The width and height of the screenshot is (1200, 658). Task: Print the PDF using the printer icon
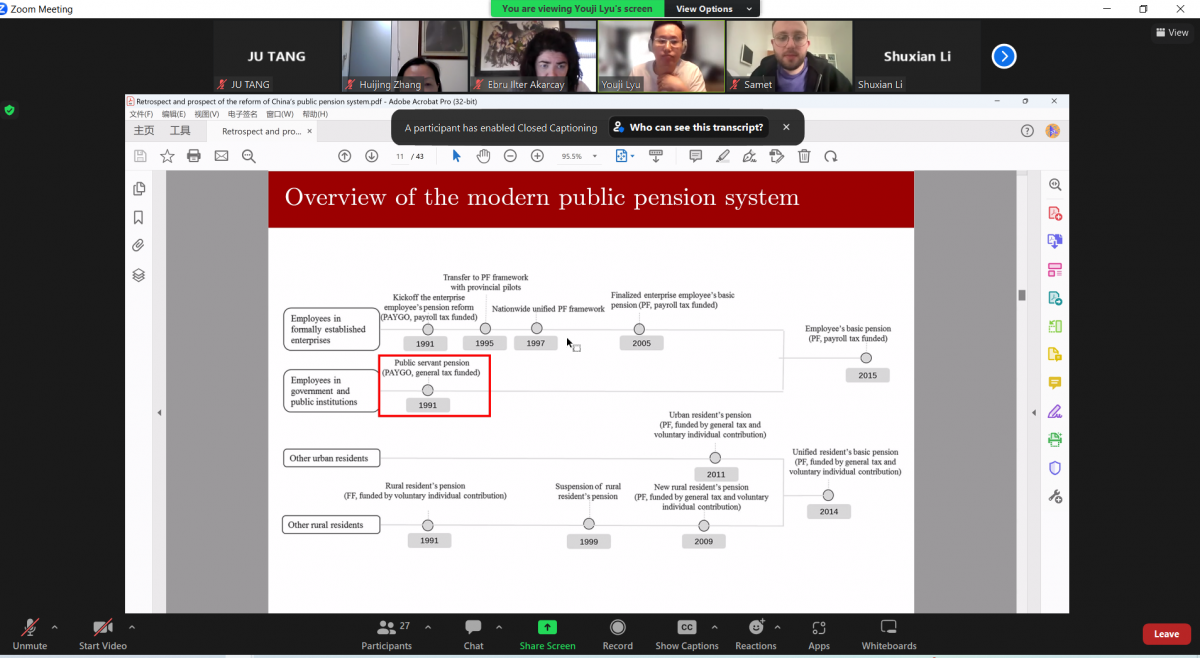pyautogui.click(x=194, y=156)
